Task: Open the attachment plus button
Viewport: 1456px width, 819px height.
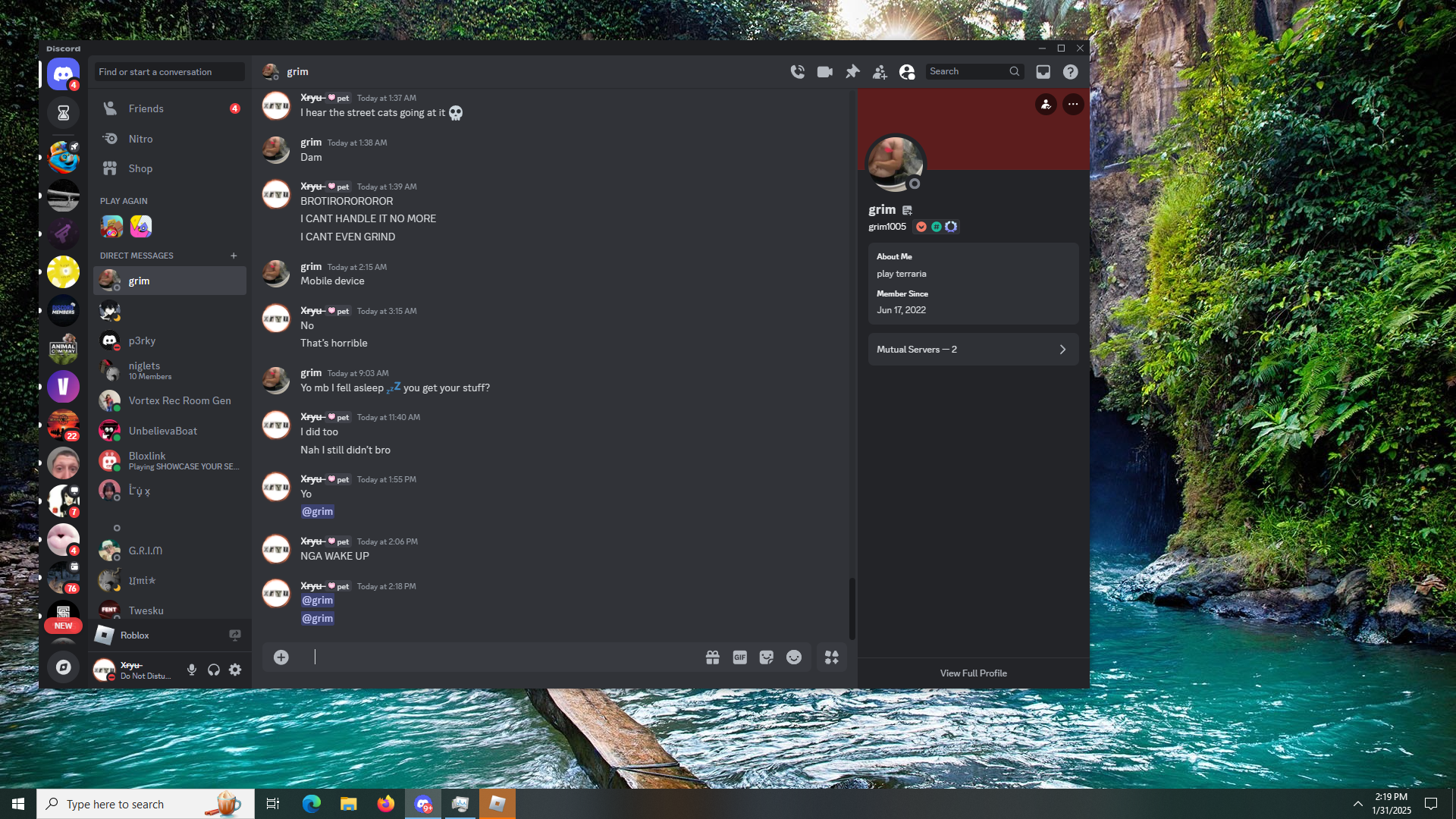Action: 281,657
